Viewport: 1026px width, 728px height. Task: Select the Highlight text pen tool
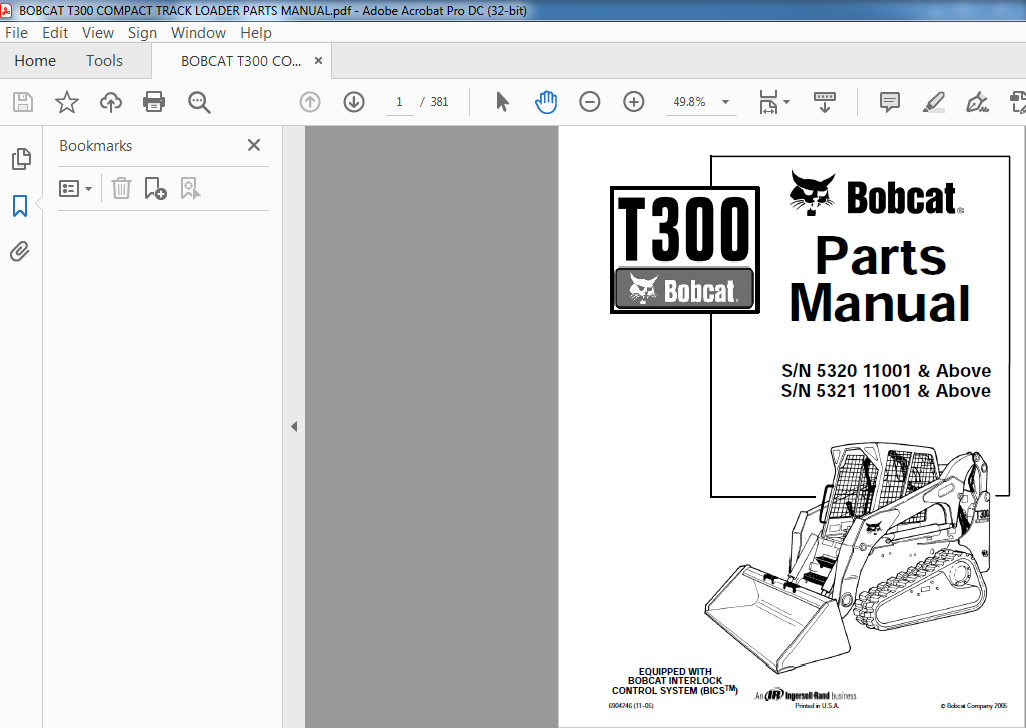(934, 102)
